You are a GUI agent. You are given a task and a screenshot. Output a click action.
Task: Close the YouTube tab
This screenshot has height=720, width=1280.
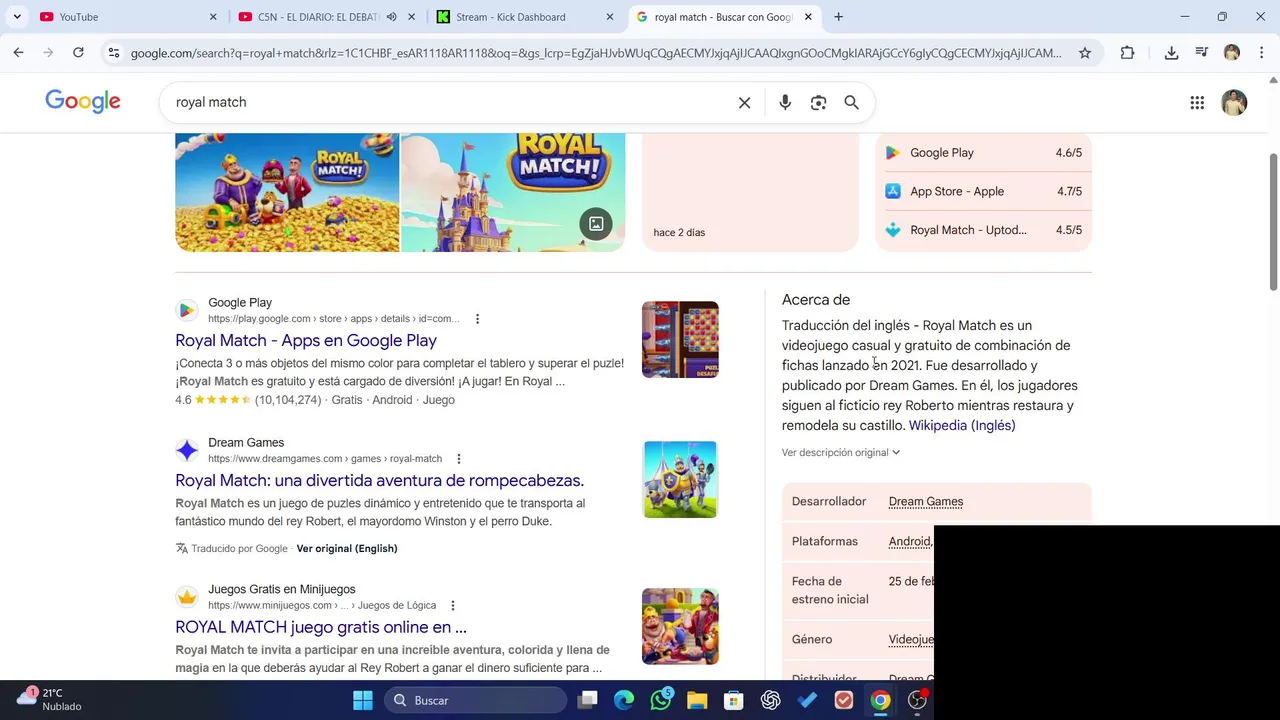tap(213, 17)
